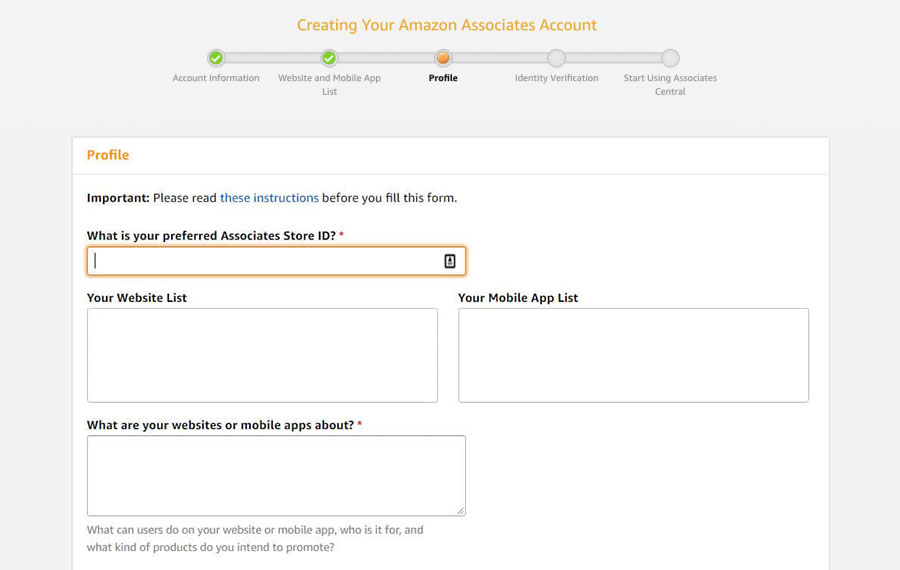
Task: Click the Website and Mobile App List checkmark
Action: coord(329,58)
